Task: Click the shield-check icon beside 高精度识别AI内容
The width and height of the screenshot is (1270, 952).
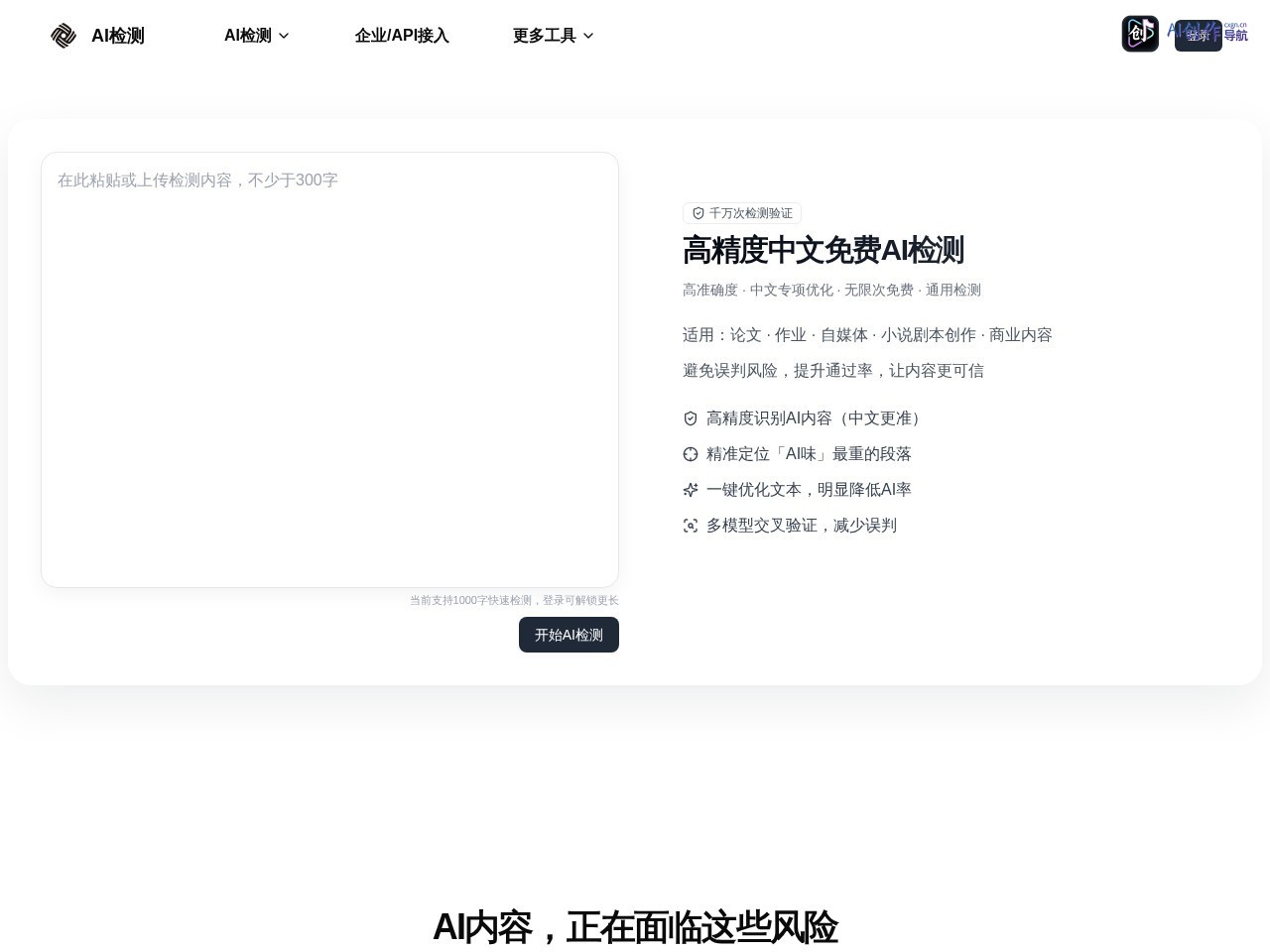Action: coord(691,418)
